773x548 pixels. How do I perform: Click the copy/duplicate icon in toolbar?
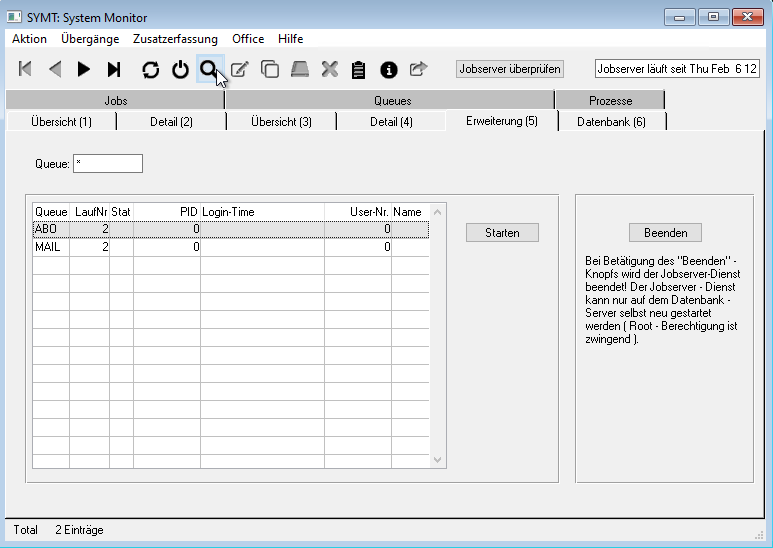pos(270,69)
